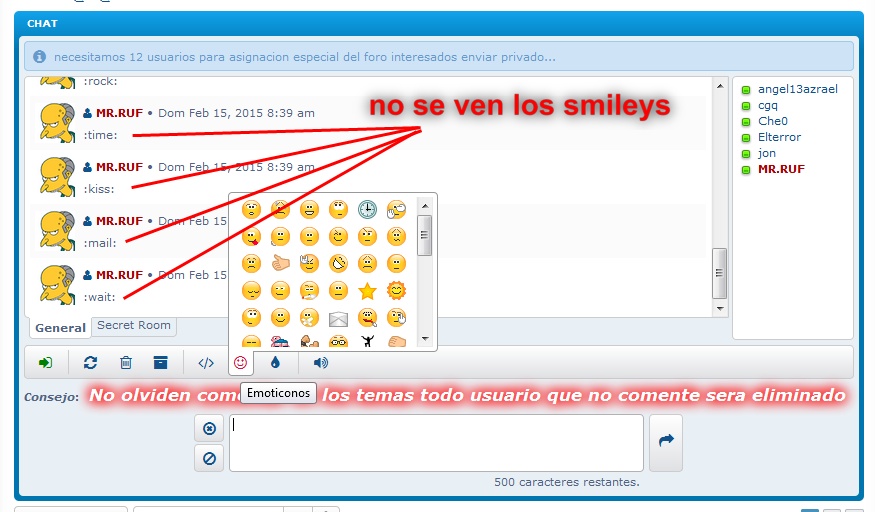Toggle the Emoticonos smiley panel
Image resolution: width=875 pixels, height=512 pixels.
[240, 362]
